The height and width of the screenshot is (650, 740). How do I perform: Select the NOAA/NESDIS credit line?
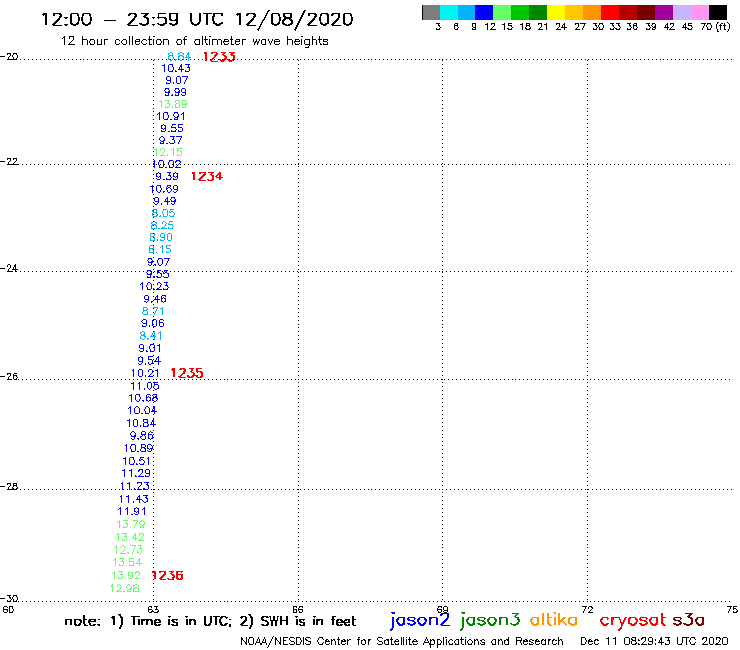point(402,641)
